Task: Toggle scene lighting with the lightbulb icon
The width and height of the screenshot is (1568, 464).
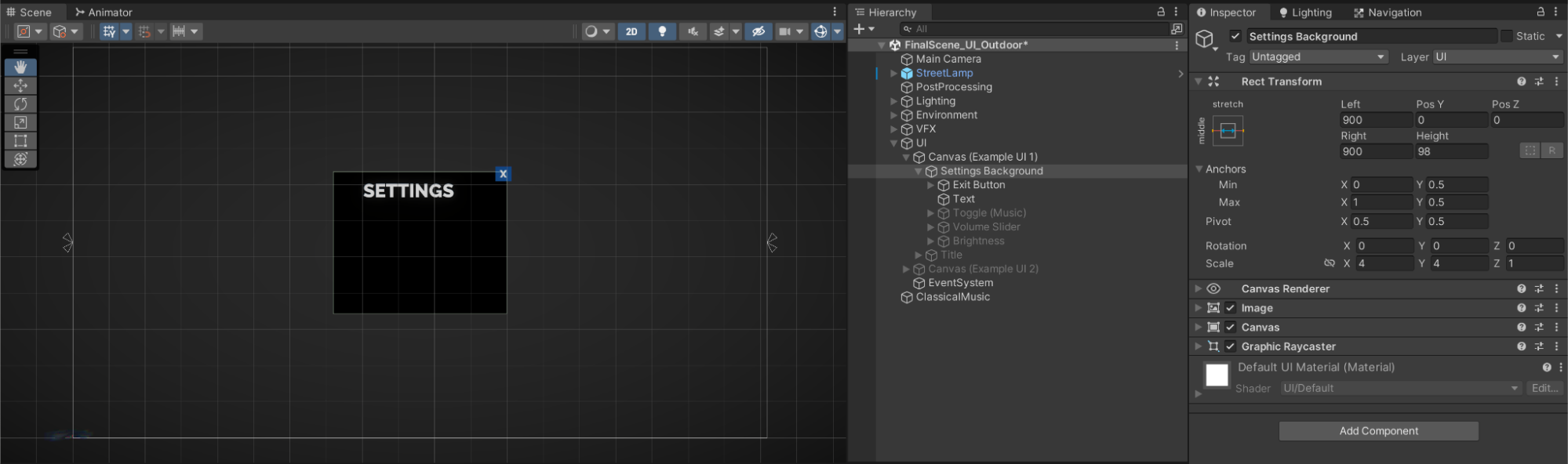Action: (662, 31)
